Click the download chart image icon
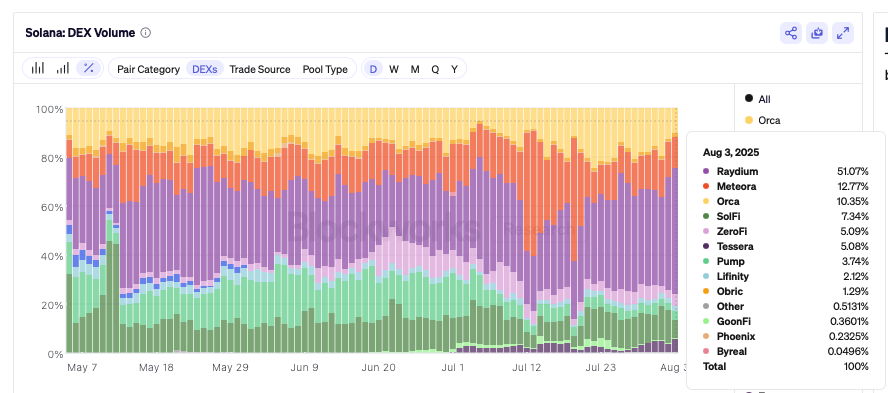 point(817,33)
